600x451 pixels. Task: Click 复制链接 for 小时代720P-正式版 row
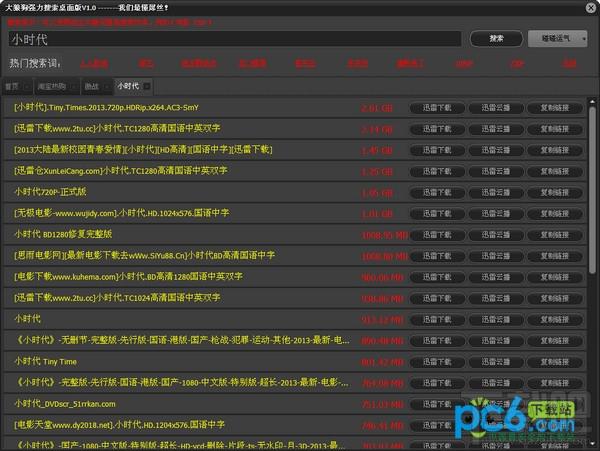[555, 193]
